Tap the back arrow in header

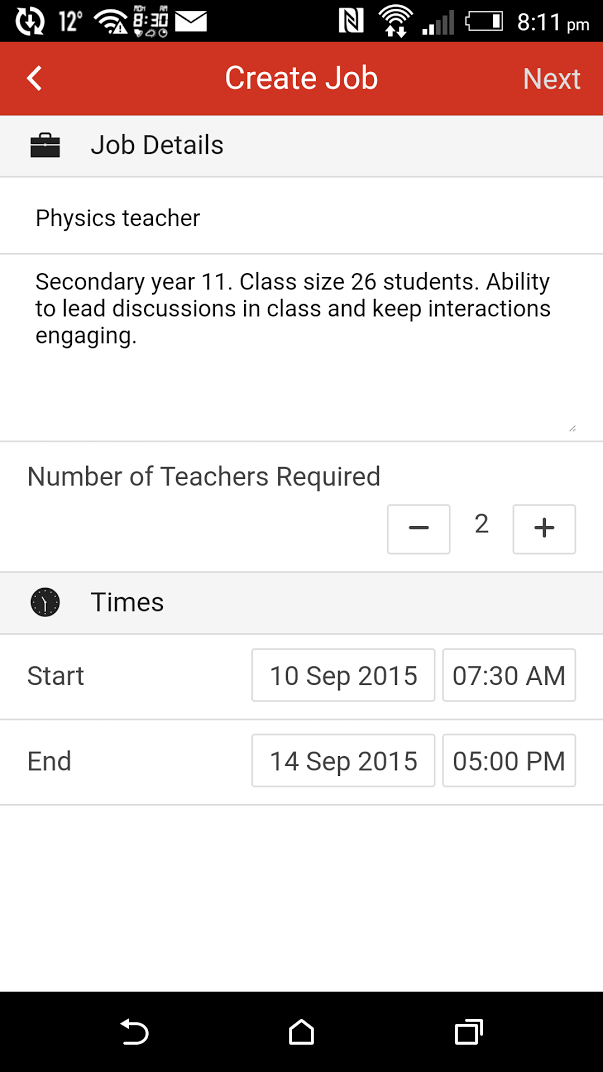pyautogui.click(x=35, y=78)
